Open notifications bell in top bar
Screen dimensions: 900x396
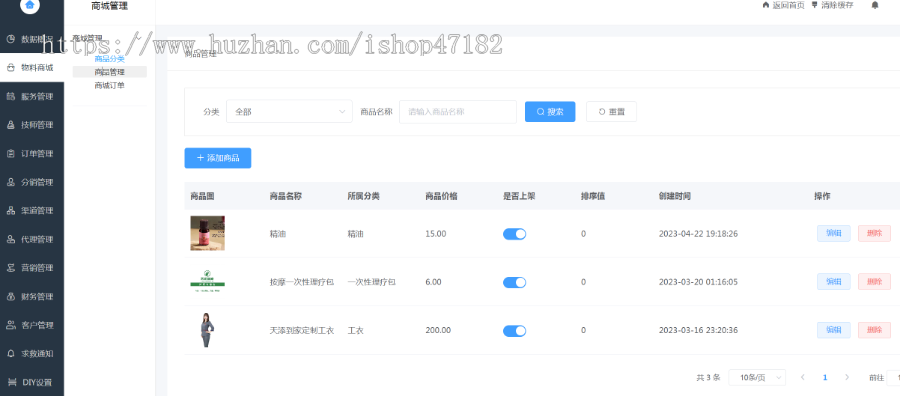click(x=875, y=5)
